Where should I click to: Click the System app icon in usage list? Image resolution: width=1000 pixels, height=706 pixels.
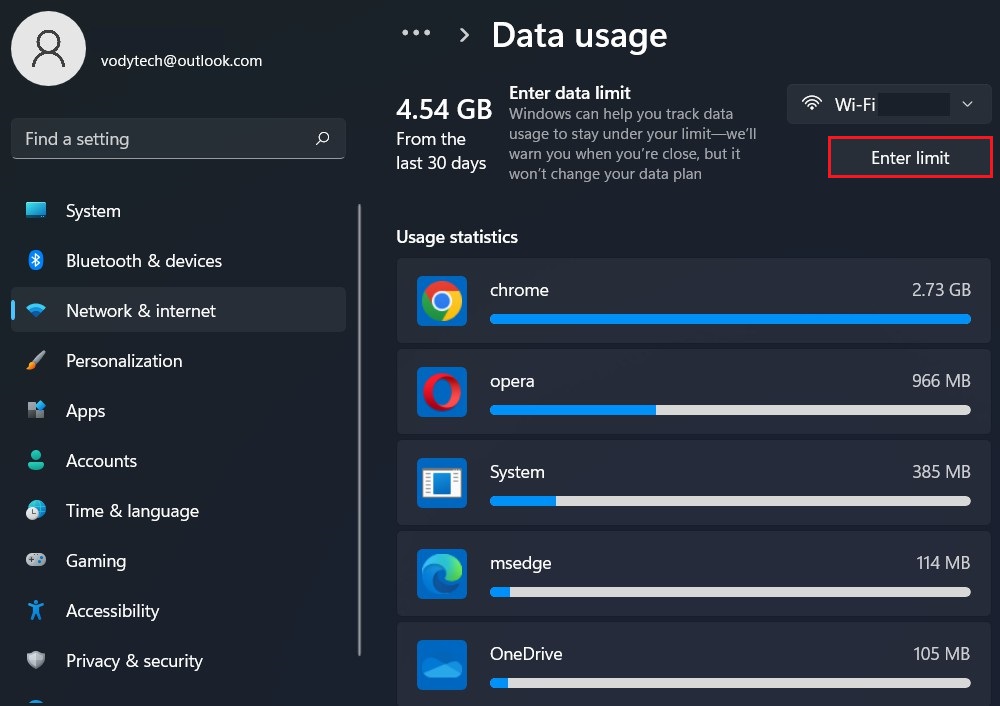[442, 483]
